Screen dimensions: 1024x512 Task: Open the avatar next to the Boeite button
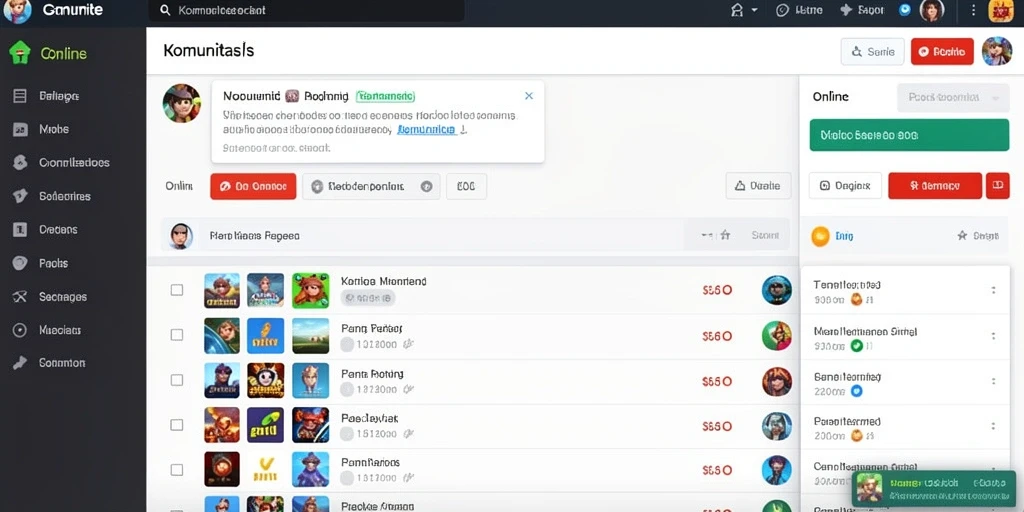click(997, 51)
